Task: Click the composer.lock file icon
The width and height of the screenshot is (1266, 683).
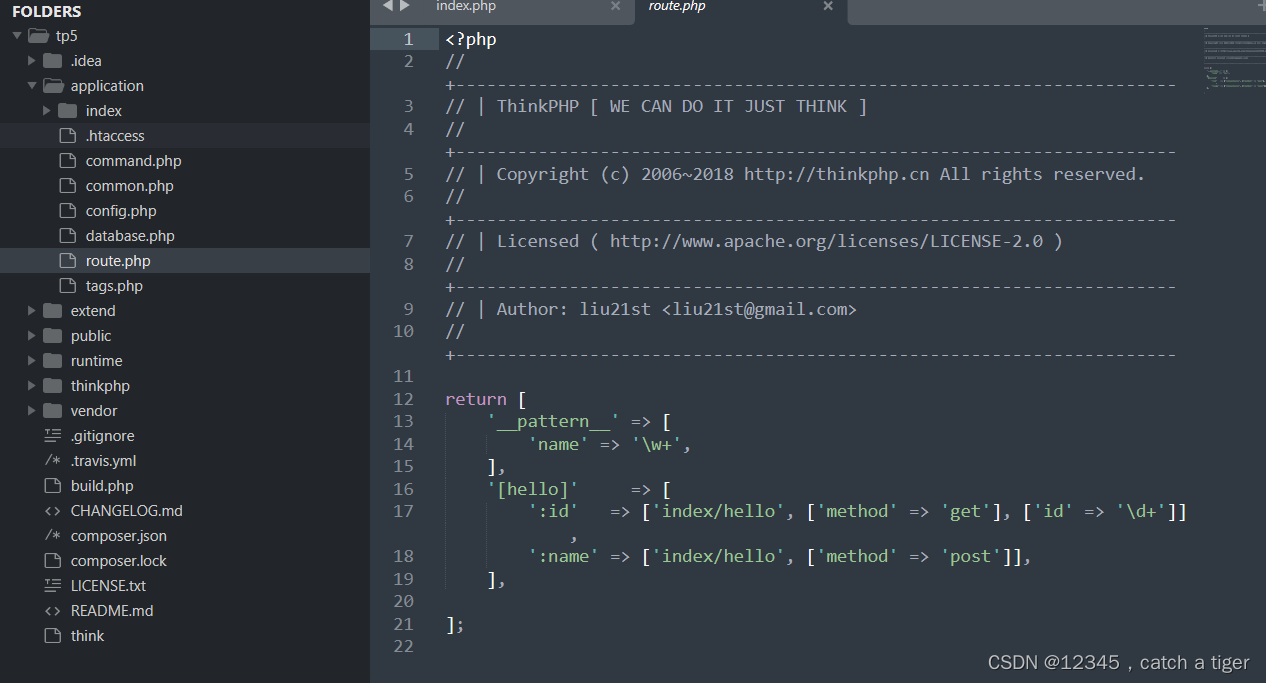Action: [52, 561]
